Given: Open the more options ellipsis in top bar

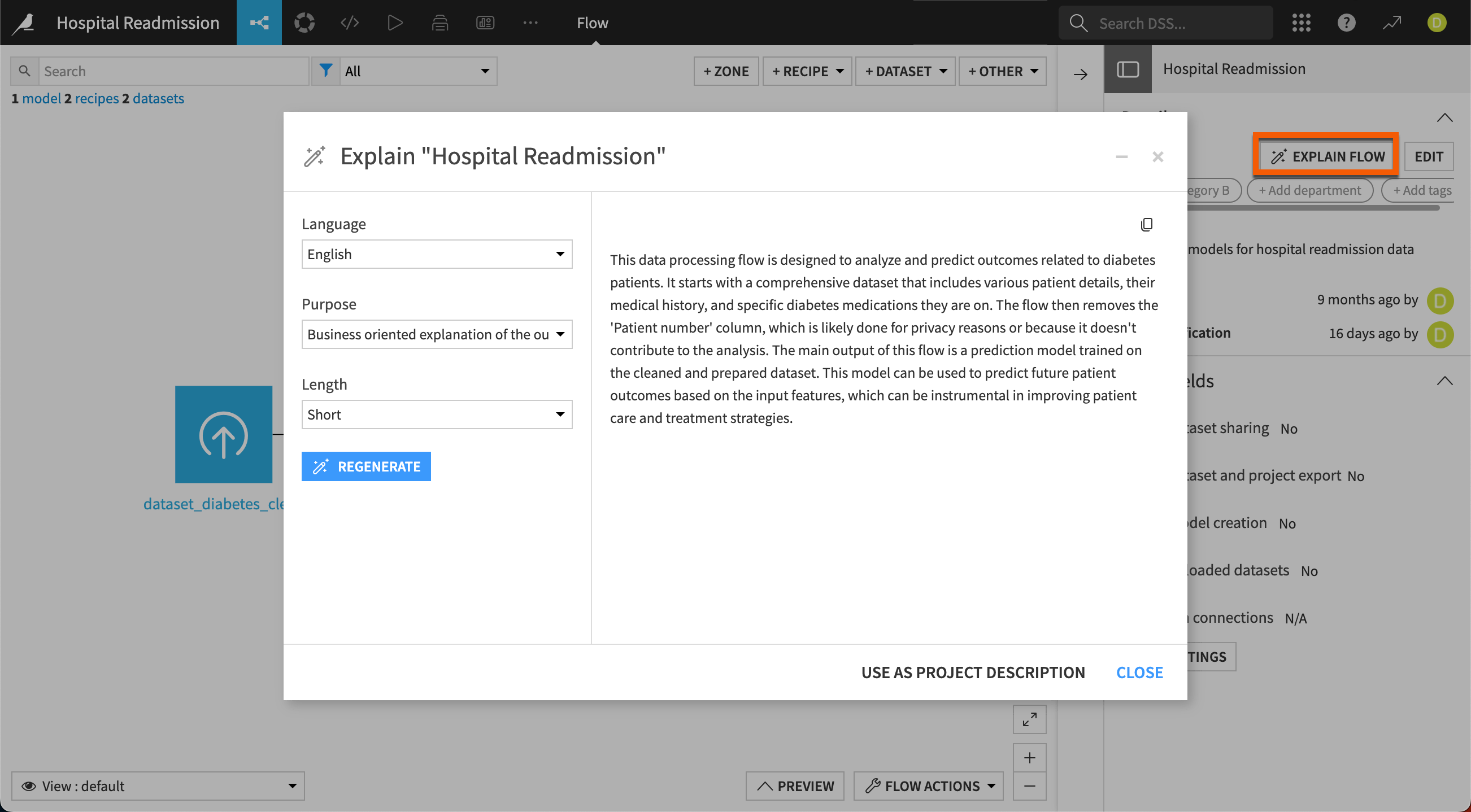Looking at the screenshot, I should pos(530,23).
